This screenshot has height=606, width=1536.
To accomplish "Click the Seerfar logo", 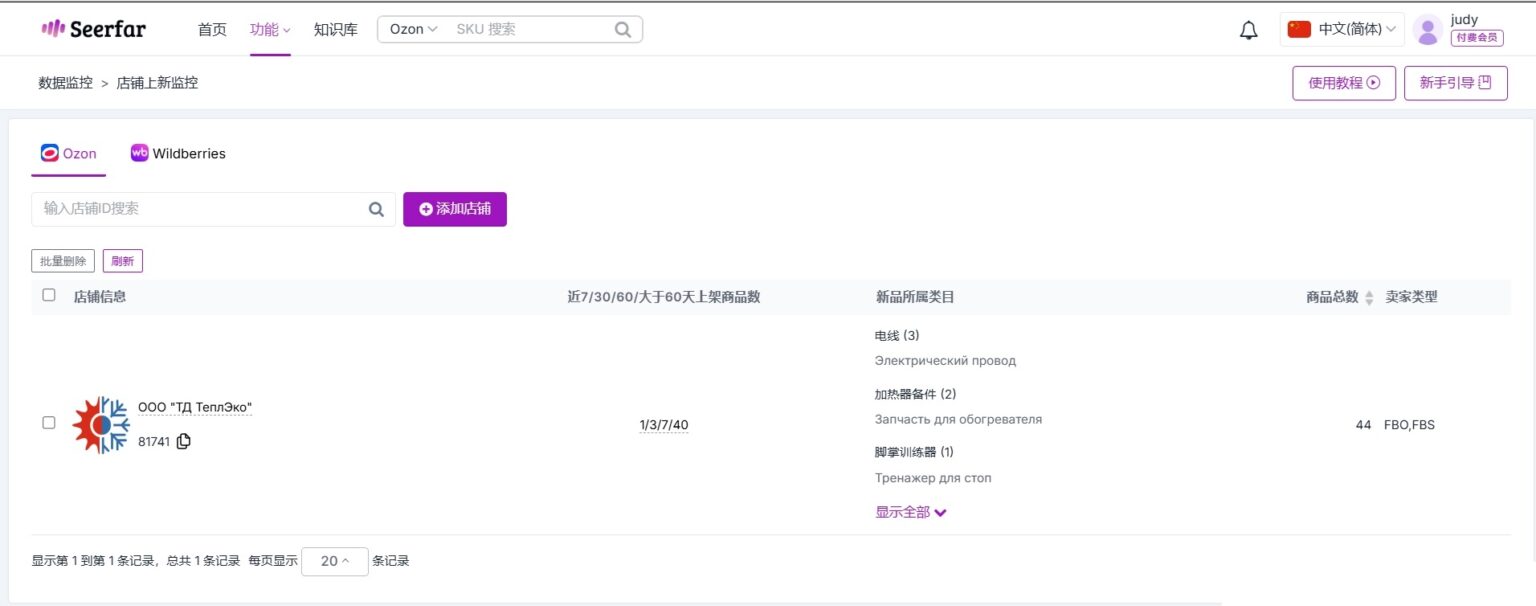I will click(x=93, y=29).
